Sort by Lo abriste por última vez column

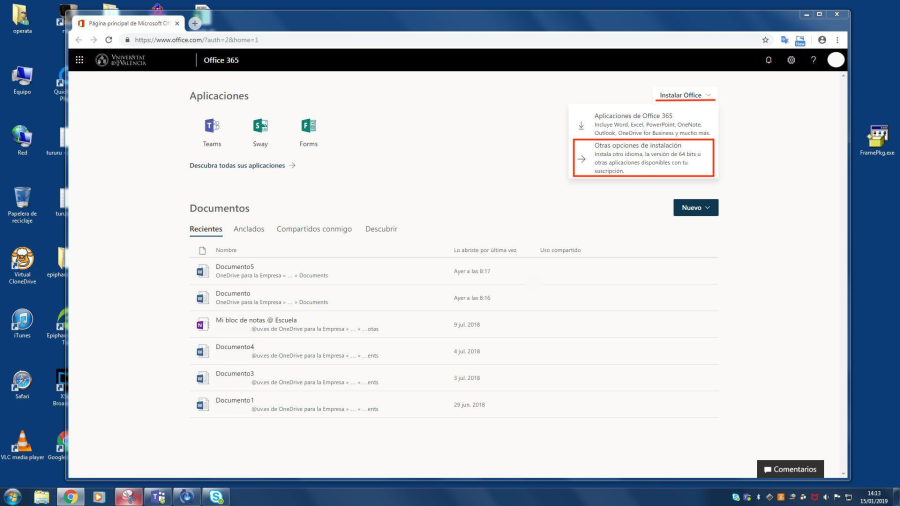coord(485,250)
